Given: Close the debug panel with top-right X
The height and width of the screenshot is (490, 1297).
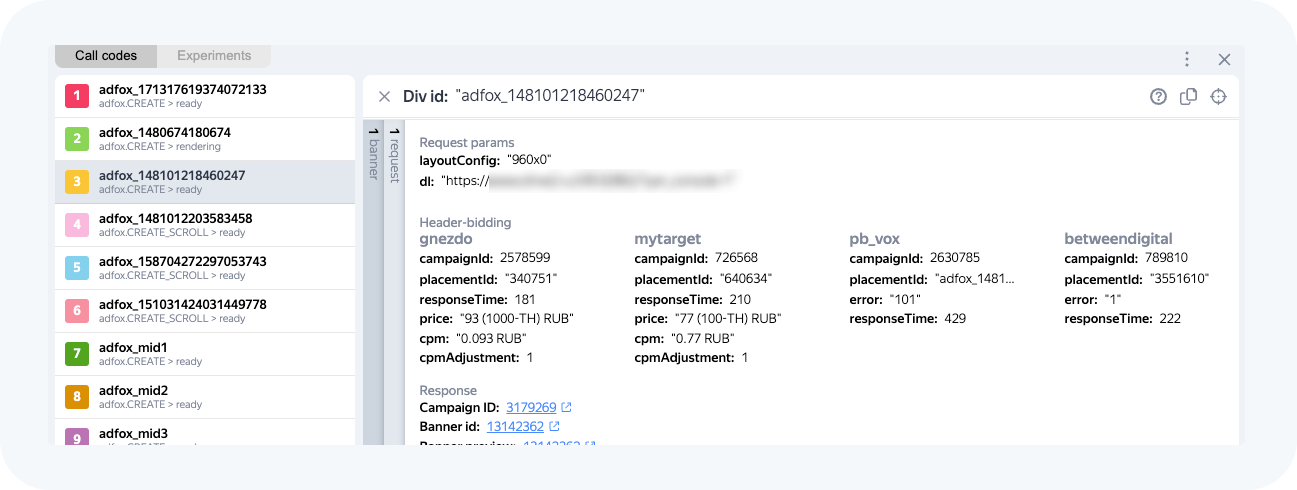Looking at the screenshot, I should click(x=1224, y=59).
